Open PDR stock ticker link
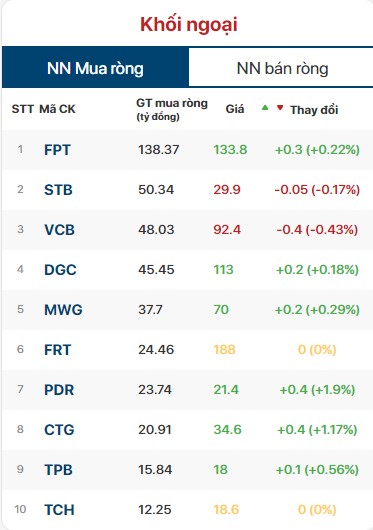The height and width of the screenshot is (530, 373). pos(59,390)
